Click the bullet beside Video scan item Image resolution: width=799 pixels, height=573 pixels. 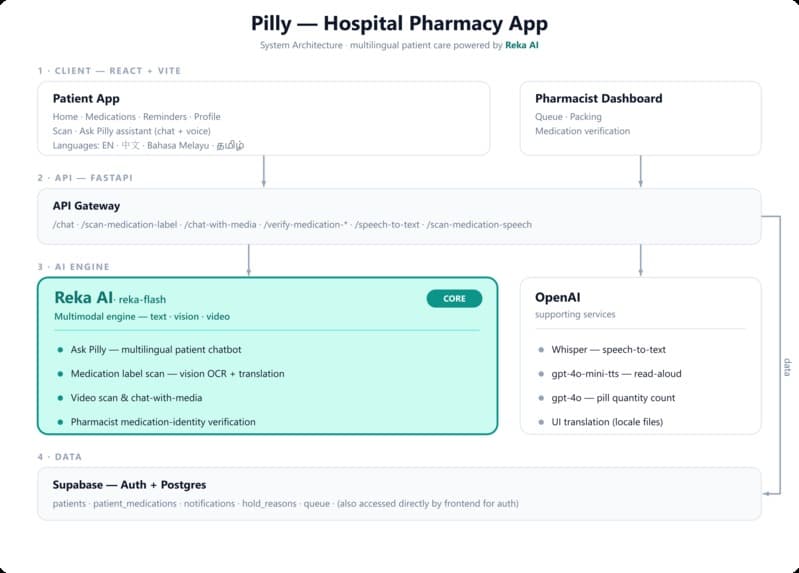(x=60, y=398)
